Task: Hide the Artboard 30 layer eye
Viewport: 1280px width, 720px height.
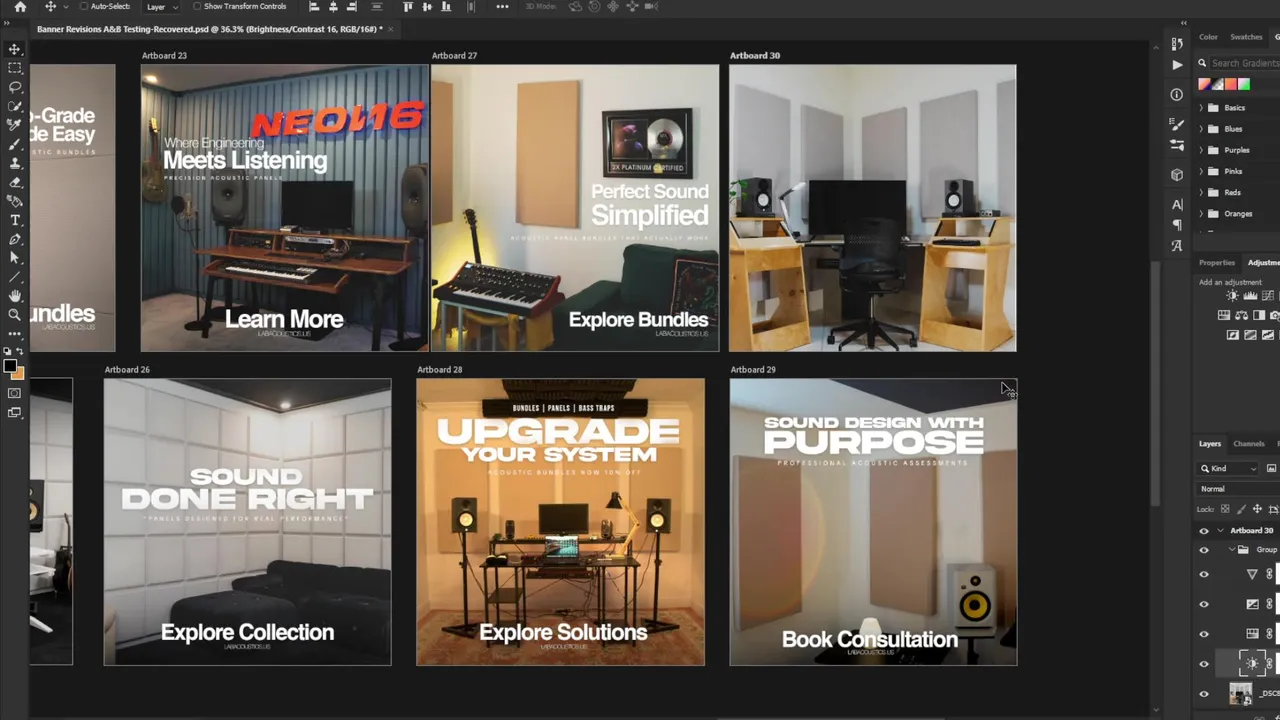Action: tap(1204, 530)
